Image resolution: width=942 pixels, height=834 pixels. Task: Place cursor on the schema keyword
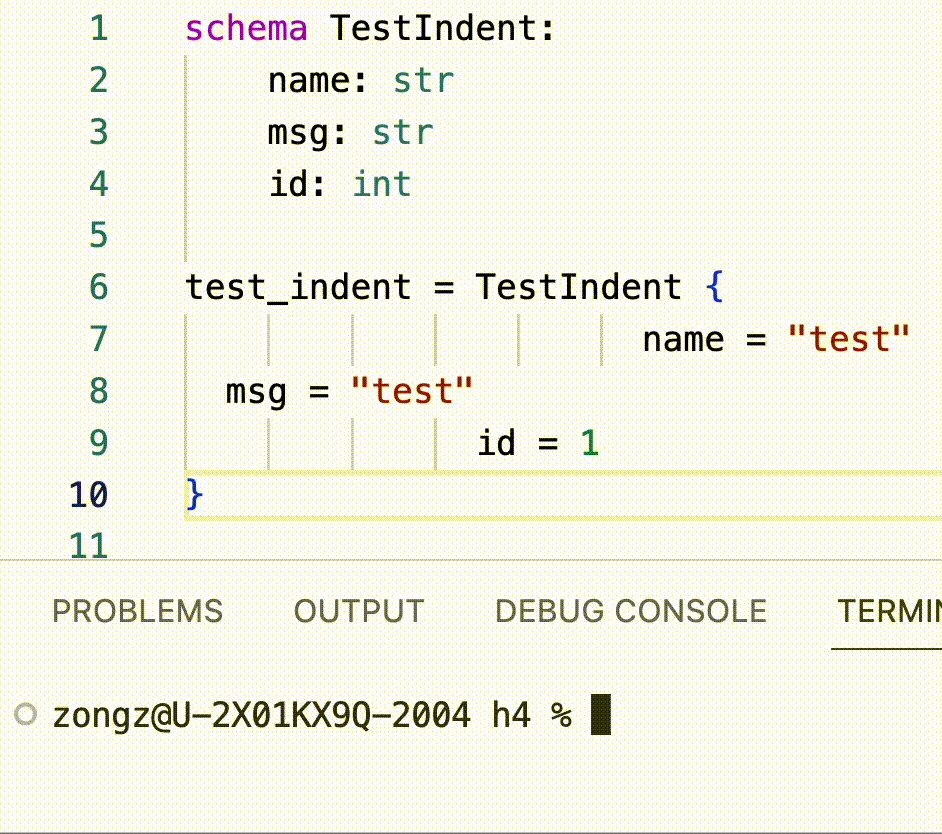click(x=246, y=28)
